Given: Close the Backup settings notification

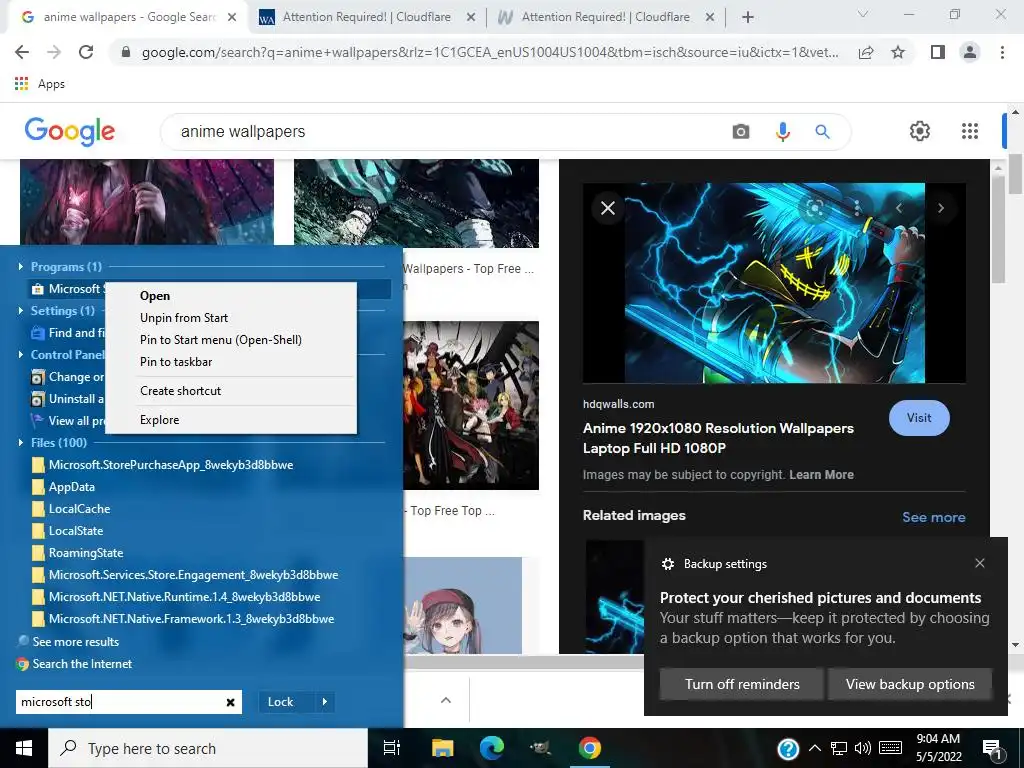Looking at the screenshot, I should tap(980, 563).
